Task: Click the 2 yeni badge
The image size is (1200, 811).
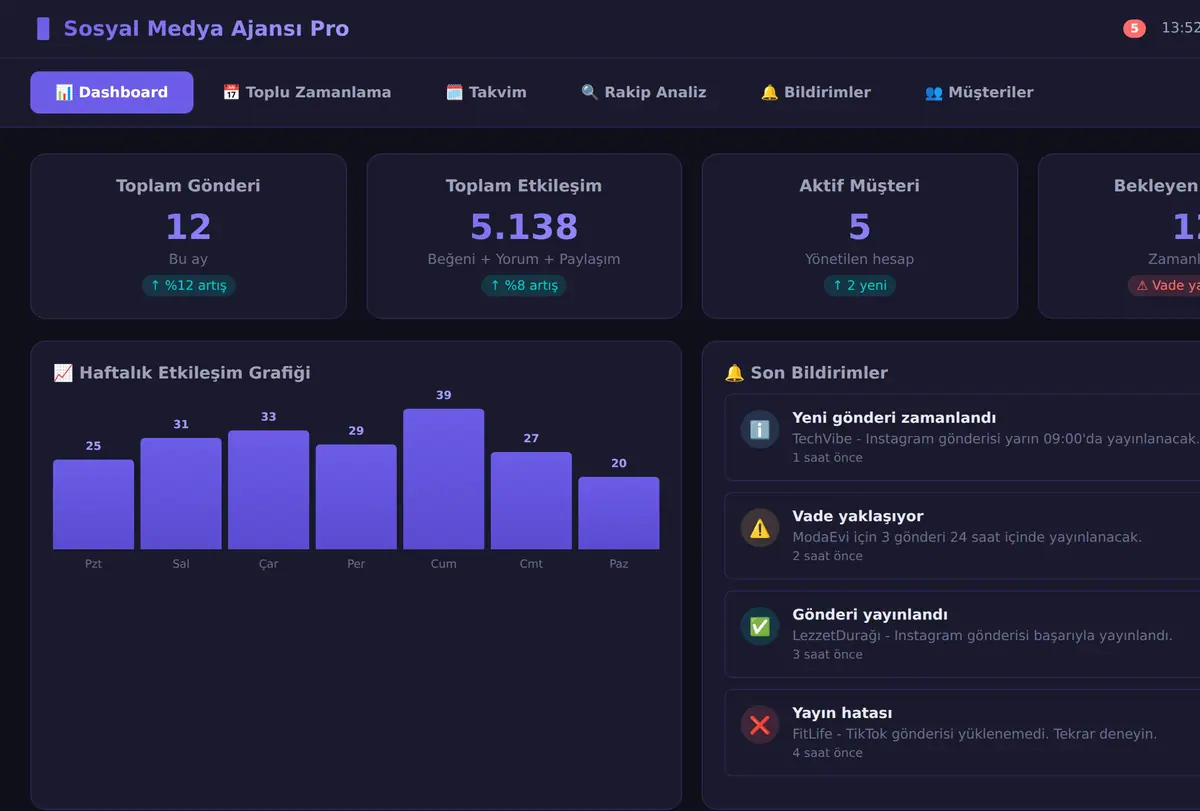Action: tap(860, 286)
